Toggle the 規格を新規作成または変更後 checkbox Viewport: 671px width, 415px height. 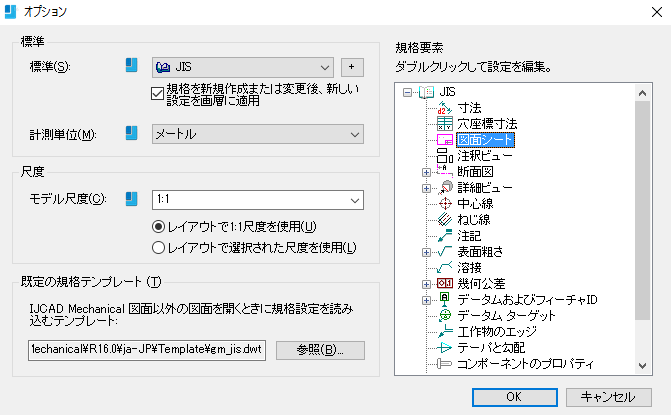[157, 94]
